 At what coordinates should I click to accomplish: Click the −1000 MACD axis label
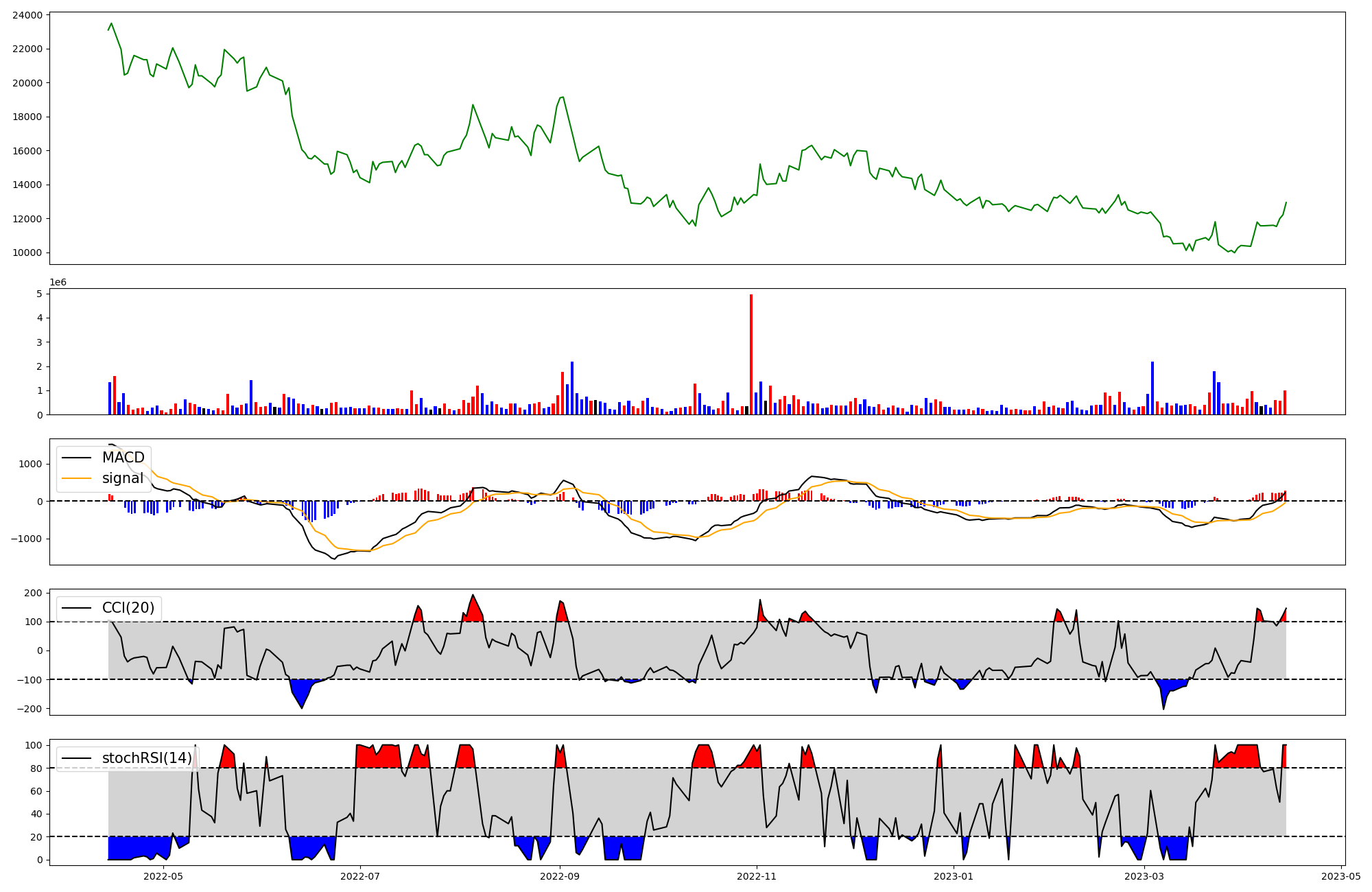click(x=26, y=539)
